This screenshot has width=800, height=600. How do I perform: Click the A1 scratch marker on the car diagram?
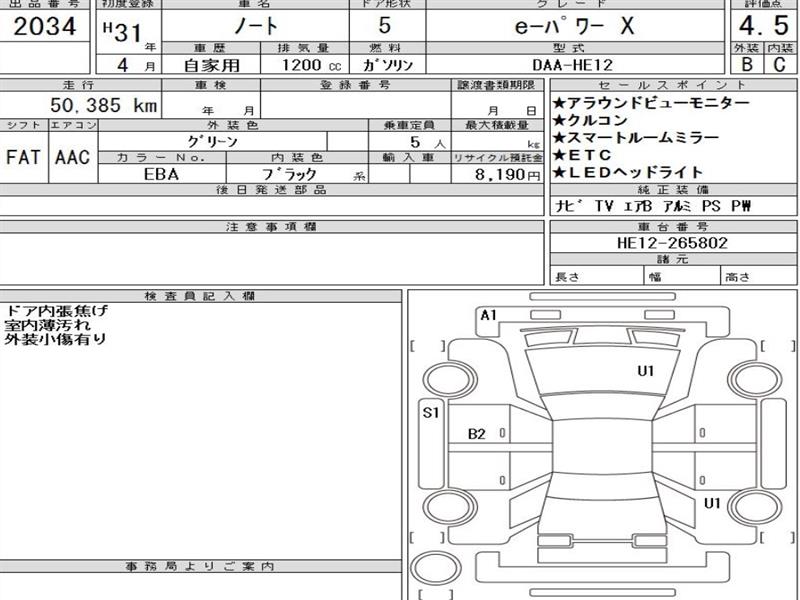point(488,315)
